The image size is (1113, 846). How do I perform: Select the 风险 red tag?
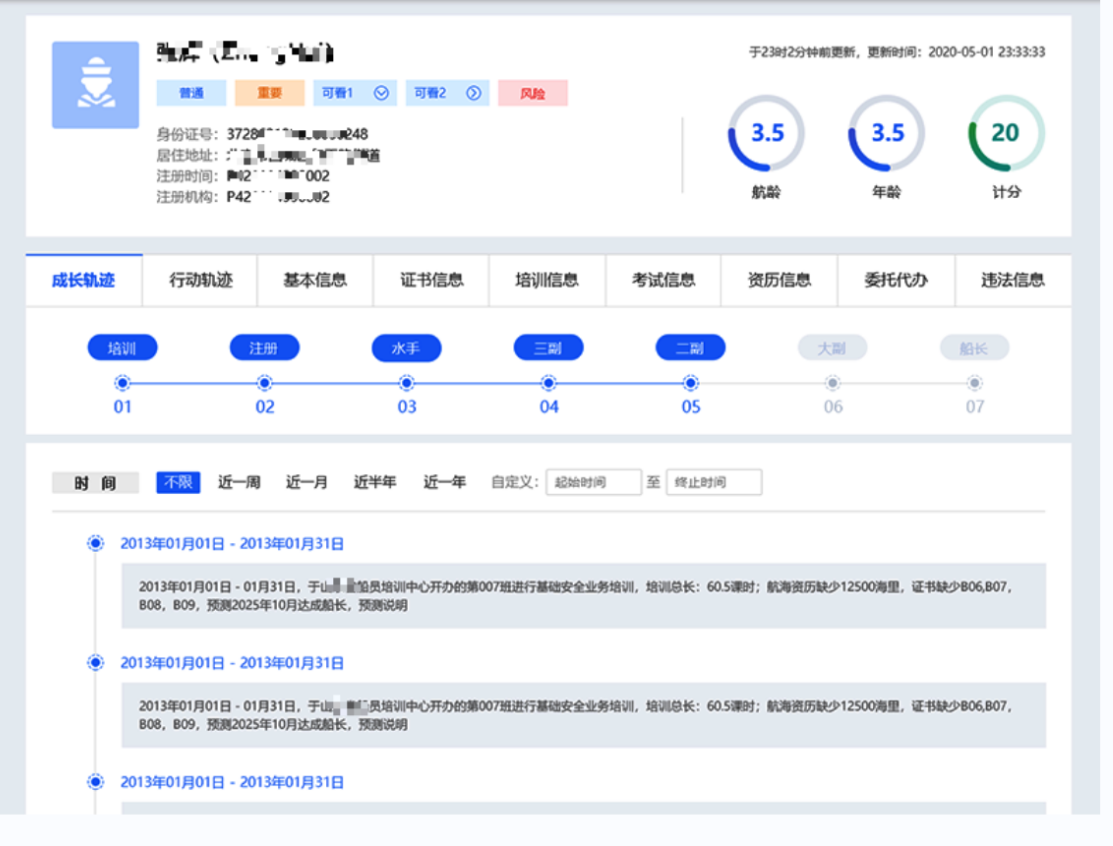click(532, 93)
